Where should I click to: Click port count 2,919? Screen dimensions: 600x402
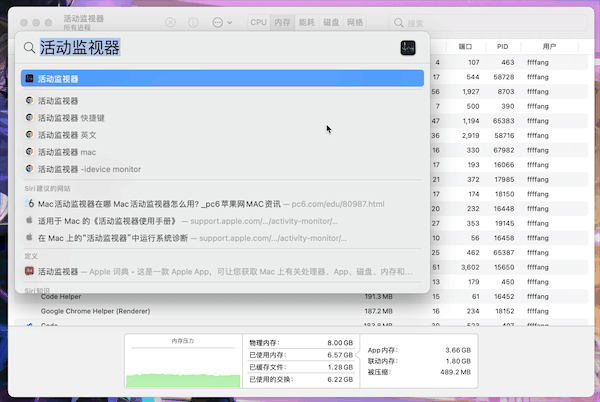click(470, 135)
